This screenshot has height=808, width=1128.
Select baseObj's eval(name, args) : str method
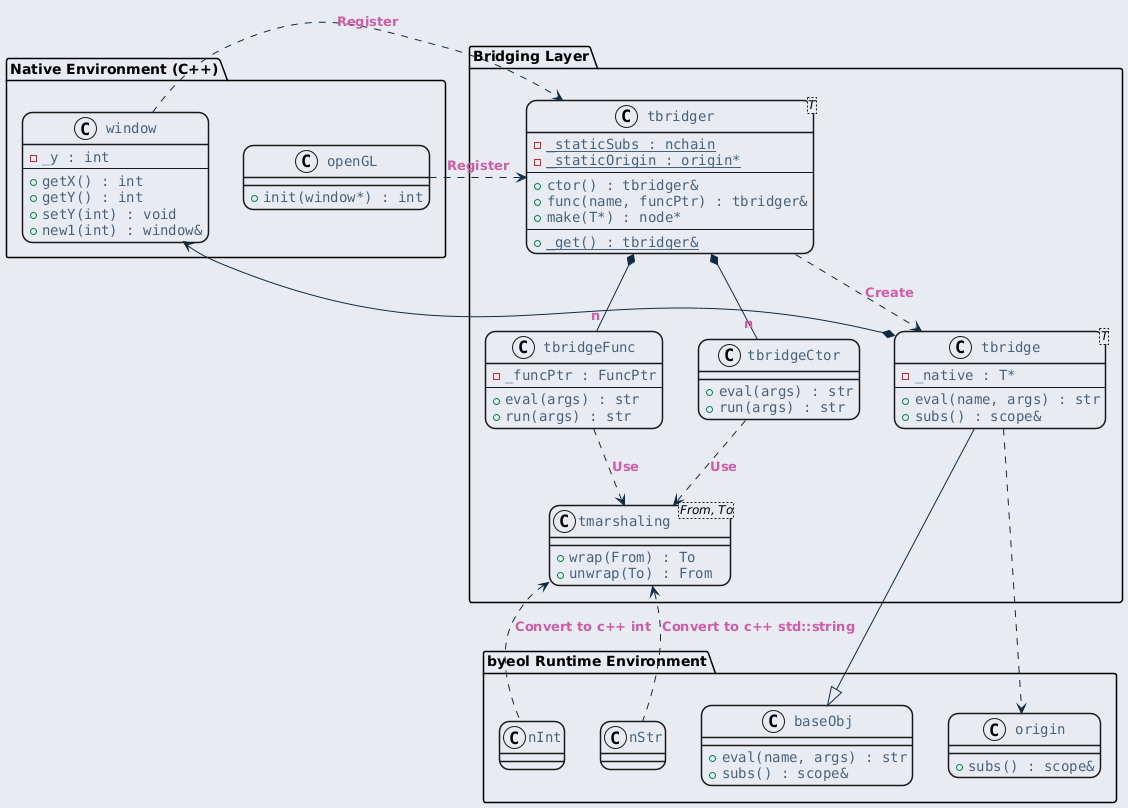point(814,758)
